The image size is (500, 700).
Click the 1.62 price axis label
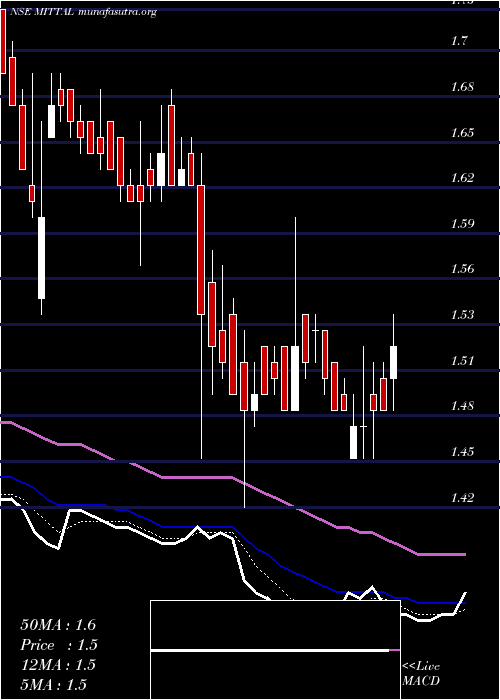click(x=462, y=178)
